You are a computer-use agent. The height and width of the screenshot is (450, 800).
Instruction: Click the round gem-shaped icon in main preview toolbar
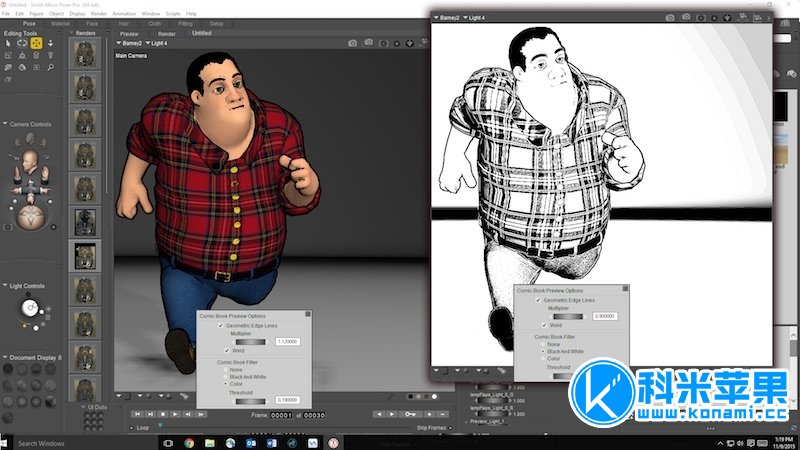[410, 43]
